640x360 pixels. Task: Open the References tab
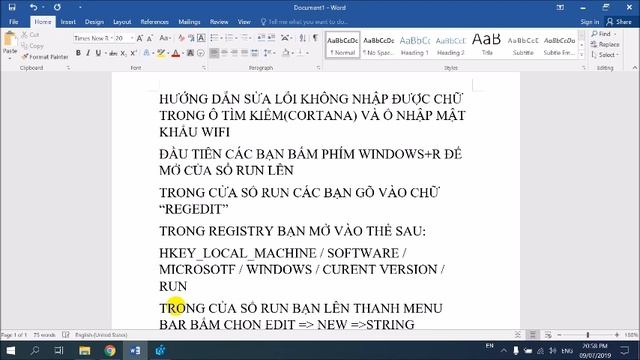154,22
